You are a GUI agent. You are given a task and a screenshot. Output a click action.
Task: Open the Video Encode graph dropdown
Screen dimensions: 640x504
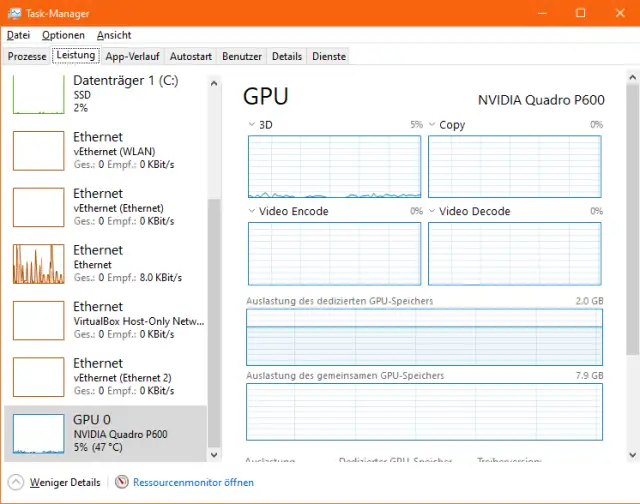252,211
